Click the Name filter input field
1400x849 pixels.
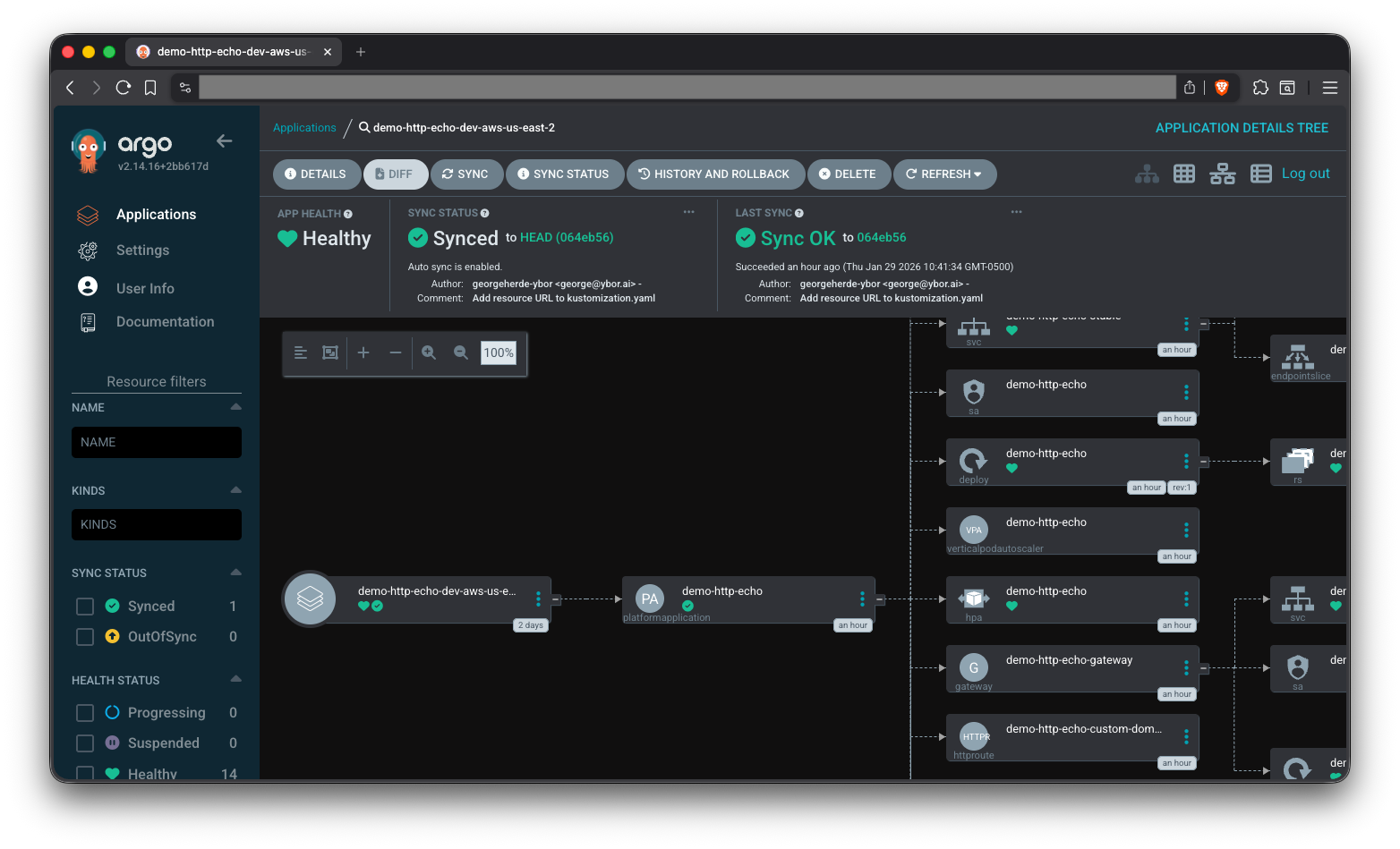point(157,442)
